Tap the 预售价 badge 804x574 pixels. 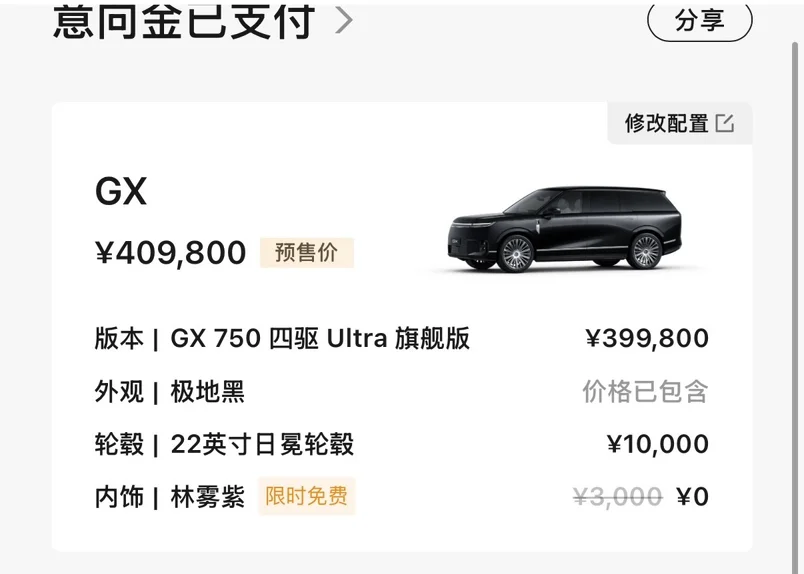click(x=307, y=252)
